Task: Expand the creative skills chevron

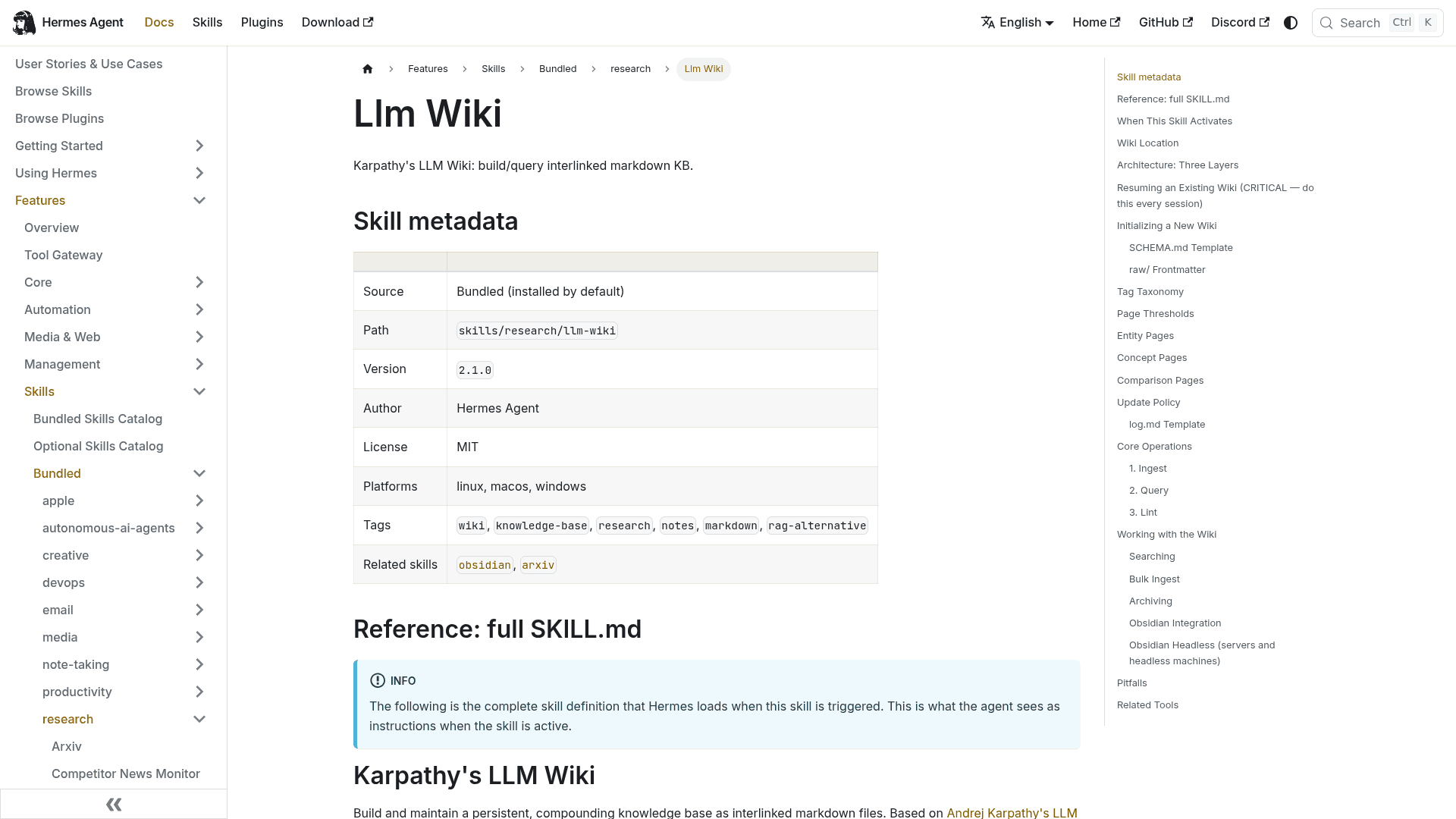Action: 199,555
